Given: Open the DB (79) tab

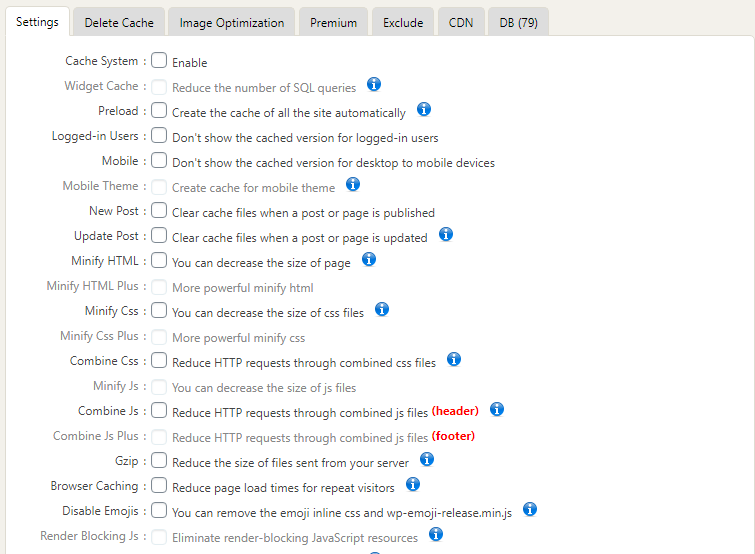Looking at the screenshot, I should tap(518, 22).
